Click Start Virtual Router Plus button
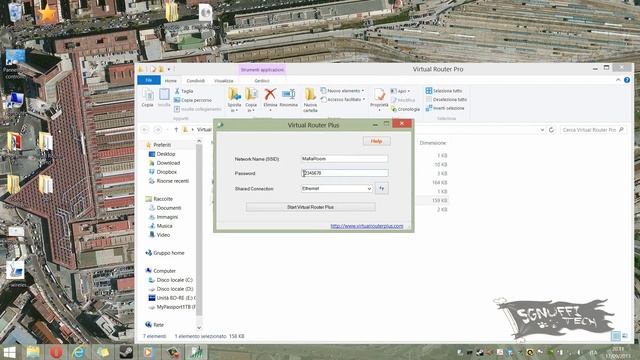Viewport: 640px width, 360px height. [310, 207]
